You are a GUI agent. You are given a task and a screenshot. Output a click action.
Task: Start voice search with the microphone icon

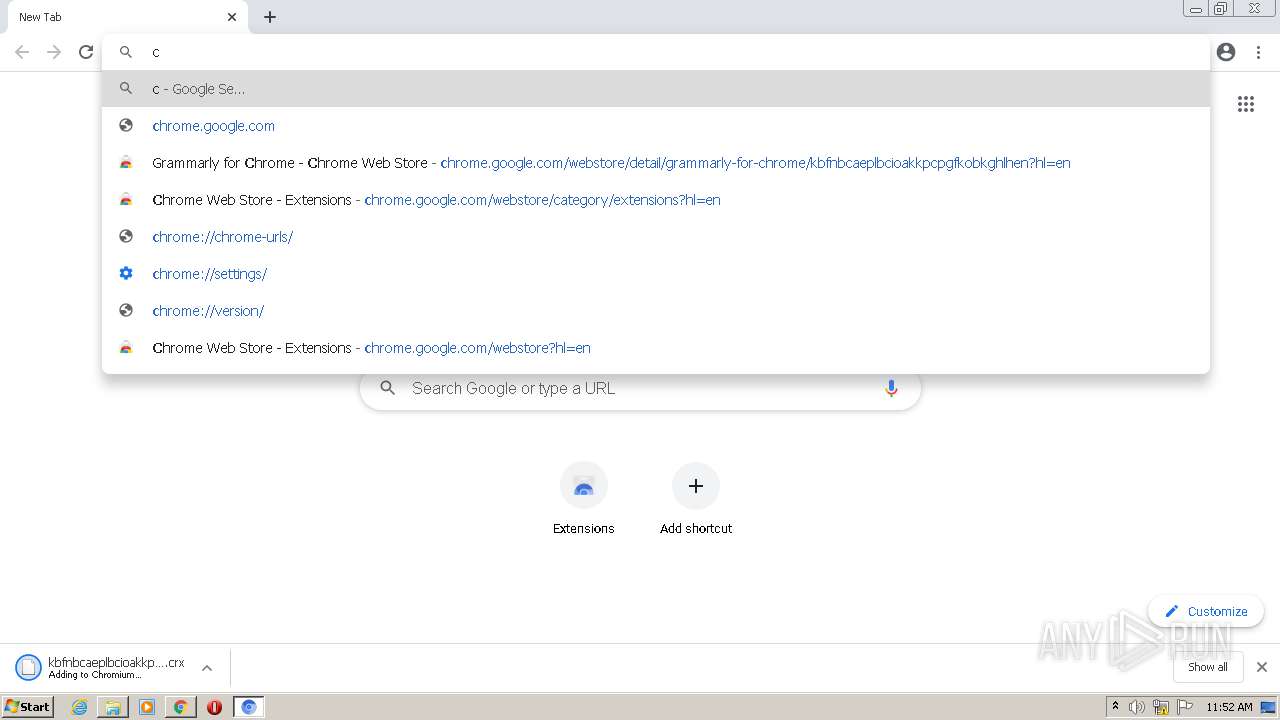coord(891,388)
